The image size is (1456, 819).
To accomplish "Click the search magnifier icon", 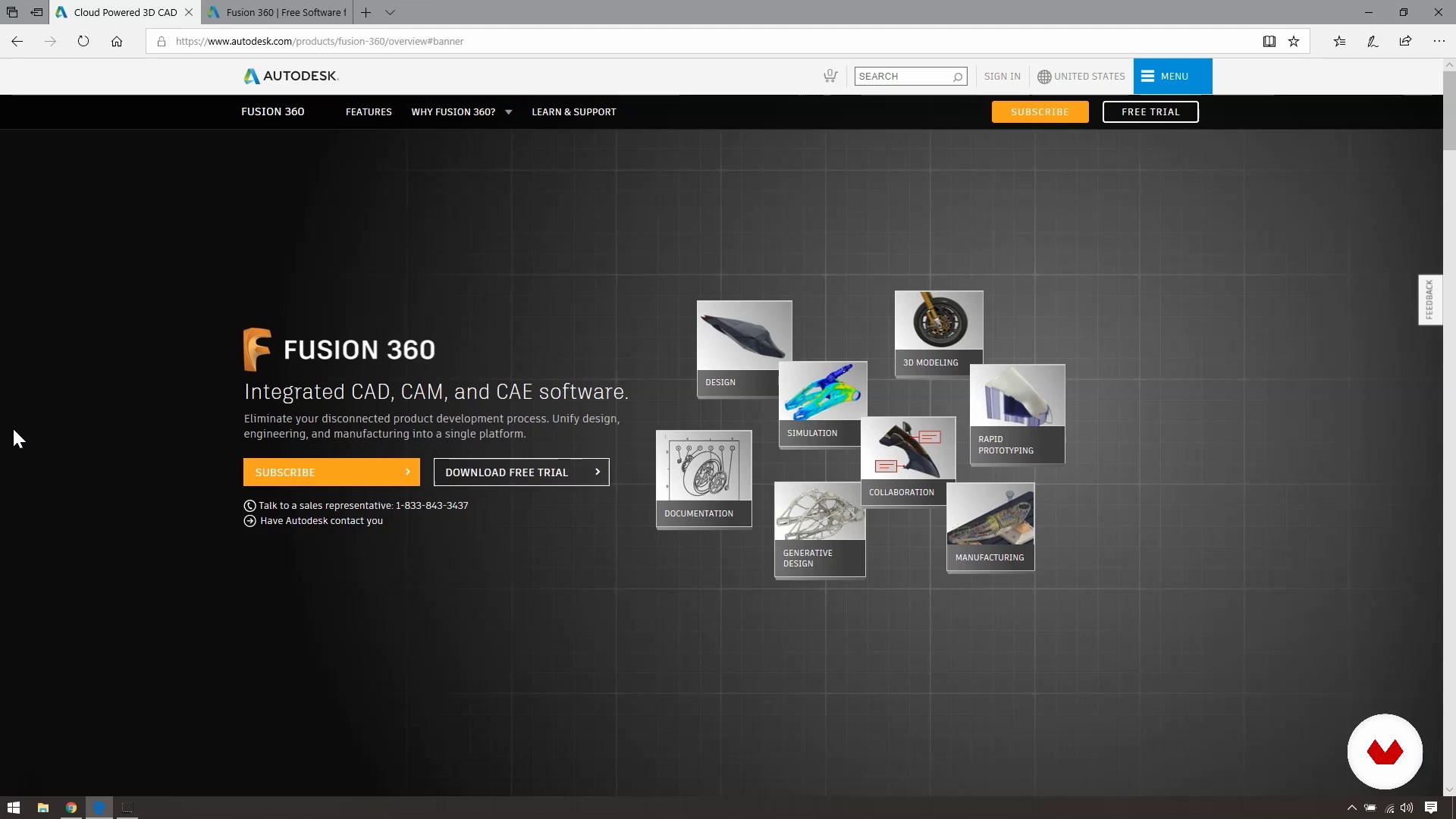I will [x=958, y=77].
